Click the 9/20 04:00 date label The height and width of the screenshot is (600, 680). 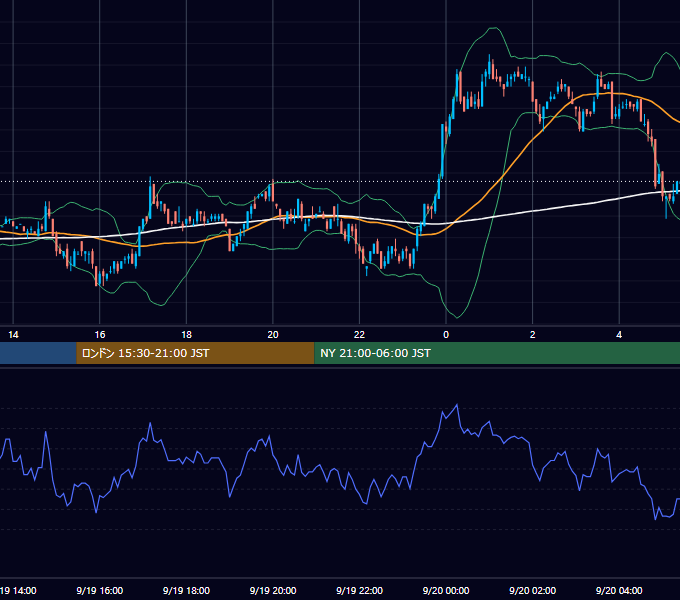point(619,590)
